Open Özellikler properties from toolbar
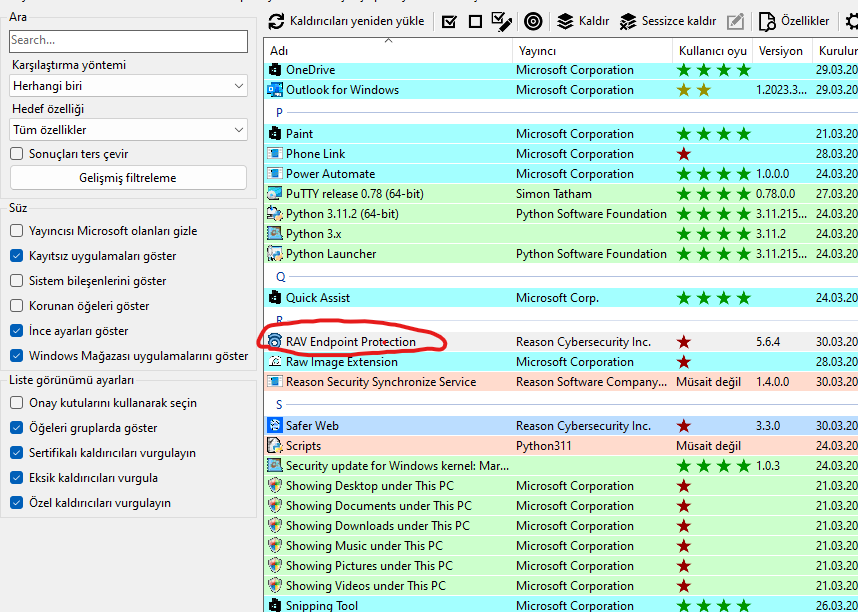Image resolution: width=858 pixels, height=612 pixels. coord(794,21)
